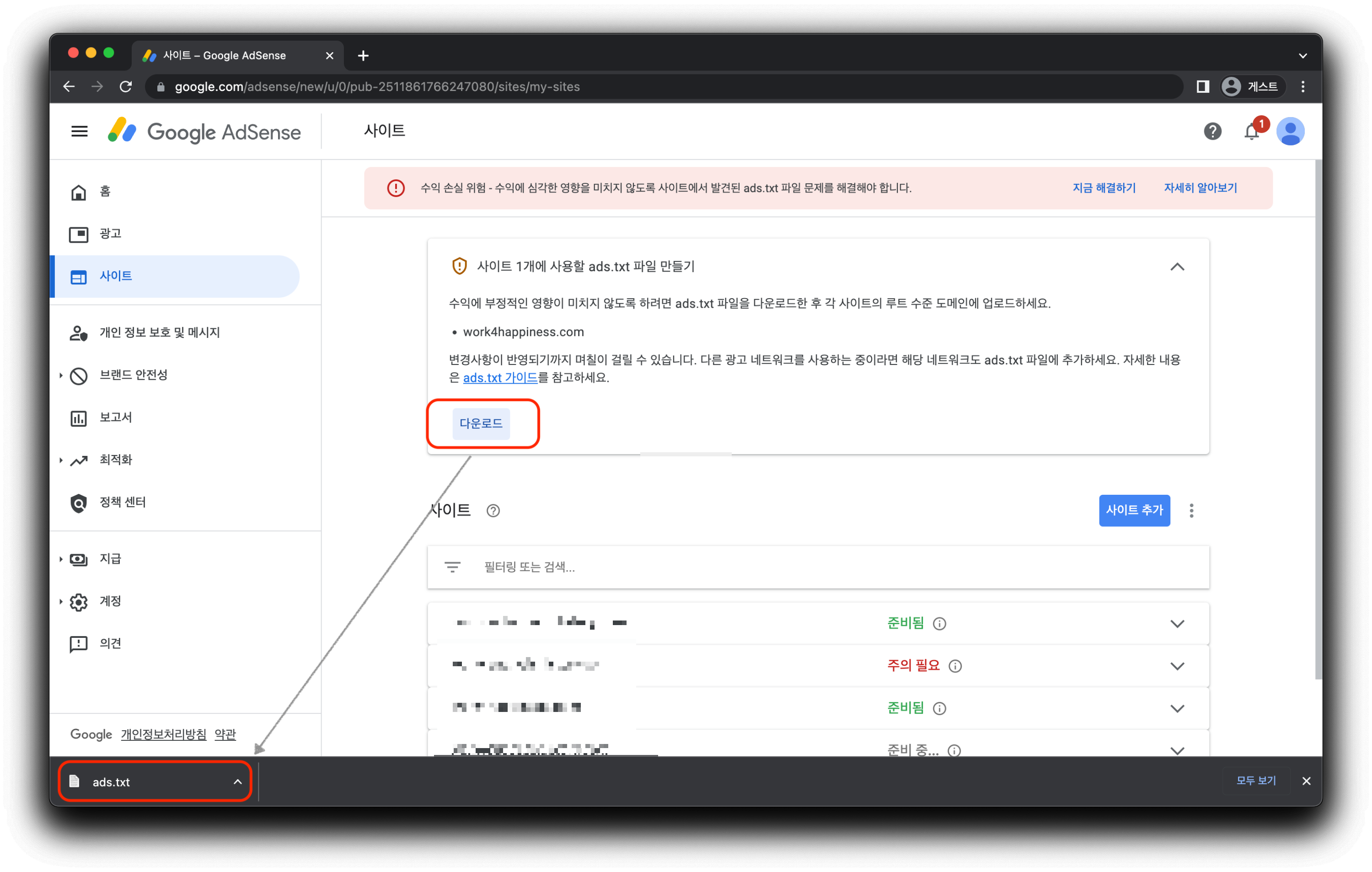
Task: Open the ads.txt 가이드 link
Action: (500, 378)
